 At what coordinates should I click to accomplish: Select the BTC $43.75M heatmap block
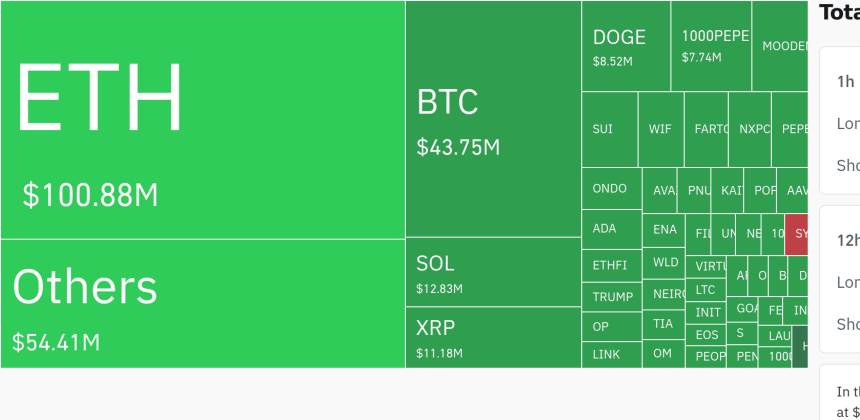click(x=493, y=120)
